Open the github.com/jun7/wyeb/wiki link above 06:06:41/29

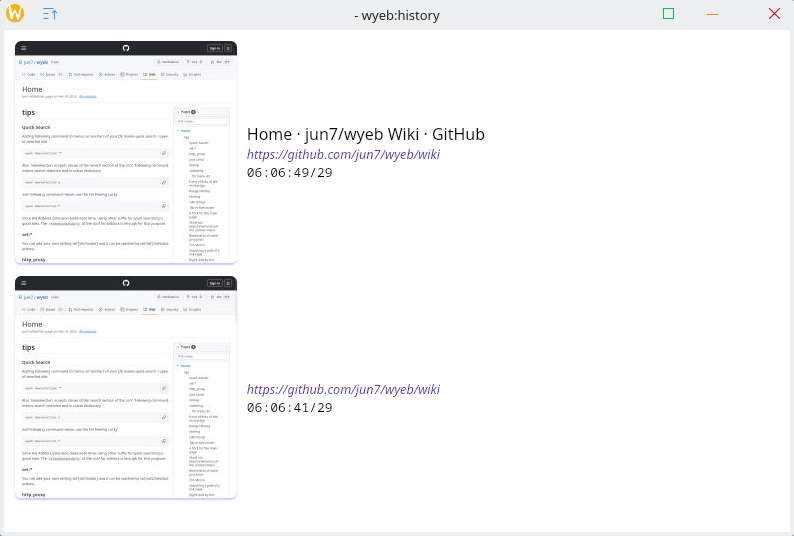click(343, 390)
